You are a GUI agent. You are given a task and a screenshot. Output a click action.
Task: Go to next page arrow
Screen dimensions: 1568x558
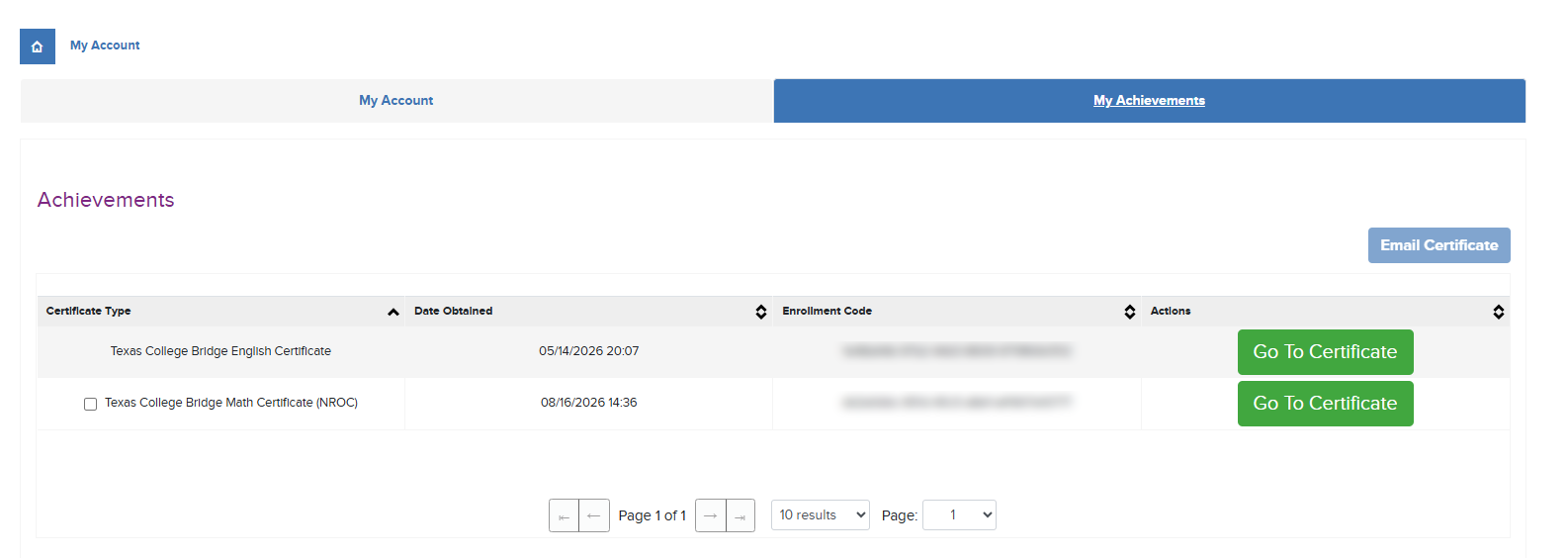coord(710,515)
